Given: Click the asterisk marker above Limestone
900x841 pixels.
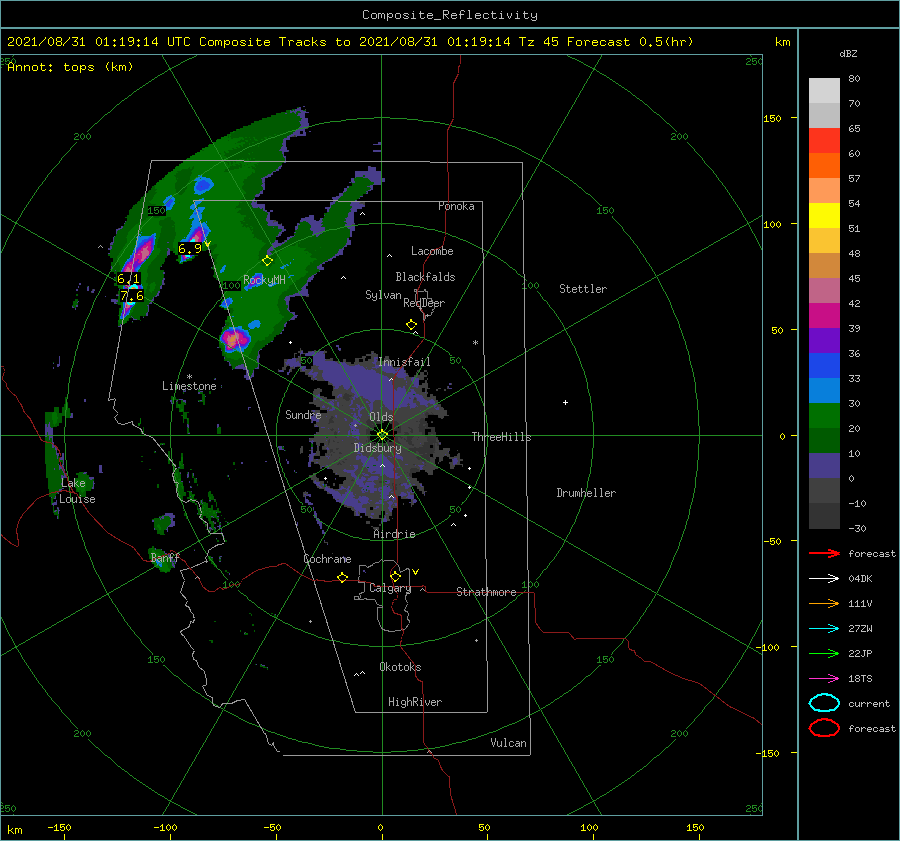Looking at the screenshot, I should click(189, 377).
